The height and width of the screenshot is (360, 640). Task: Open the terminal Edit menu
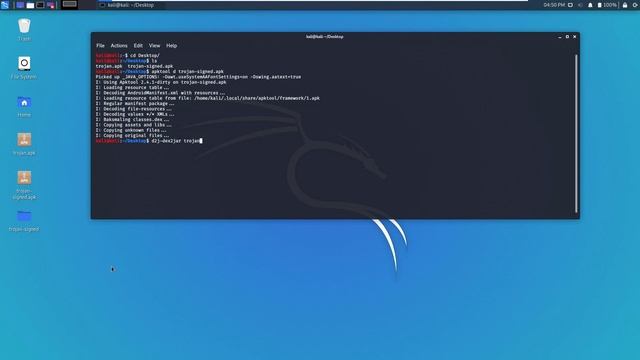[x=138, y=46]
